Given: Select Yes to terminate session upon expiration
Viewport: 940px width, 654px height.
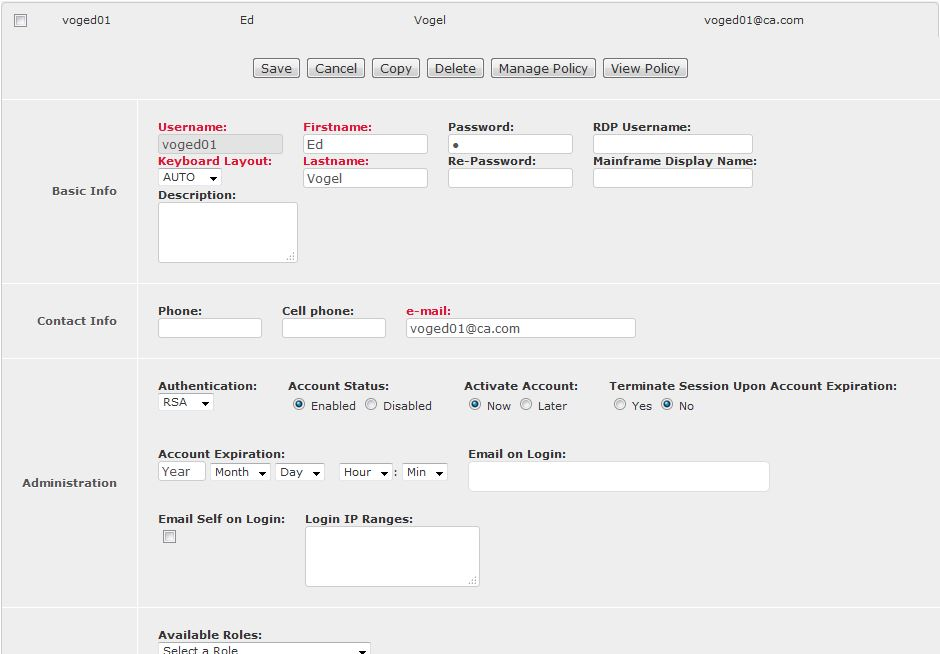Looking at the screenshot, I should pyautogui.click(x=620, y=405).
